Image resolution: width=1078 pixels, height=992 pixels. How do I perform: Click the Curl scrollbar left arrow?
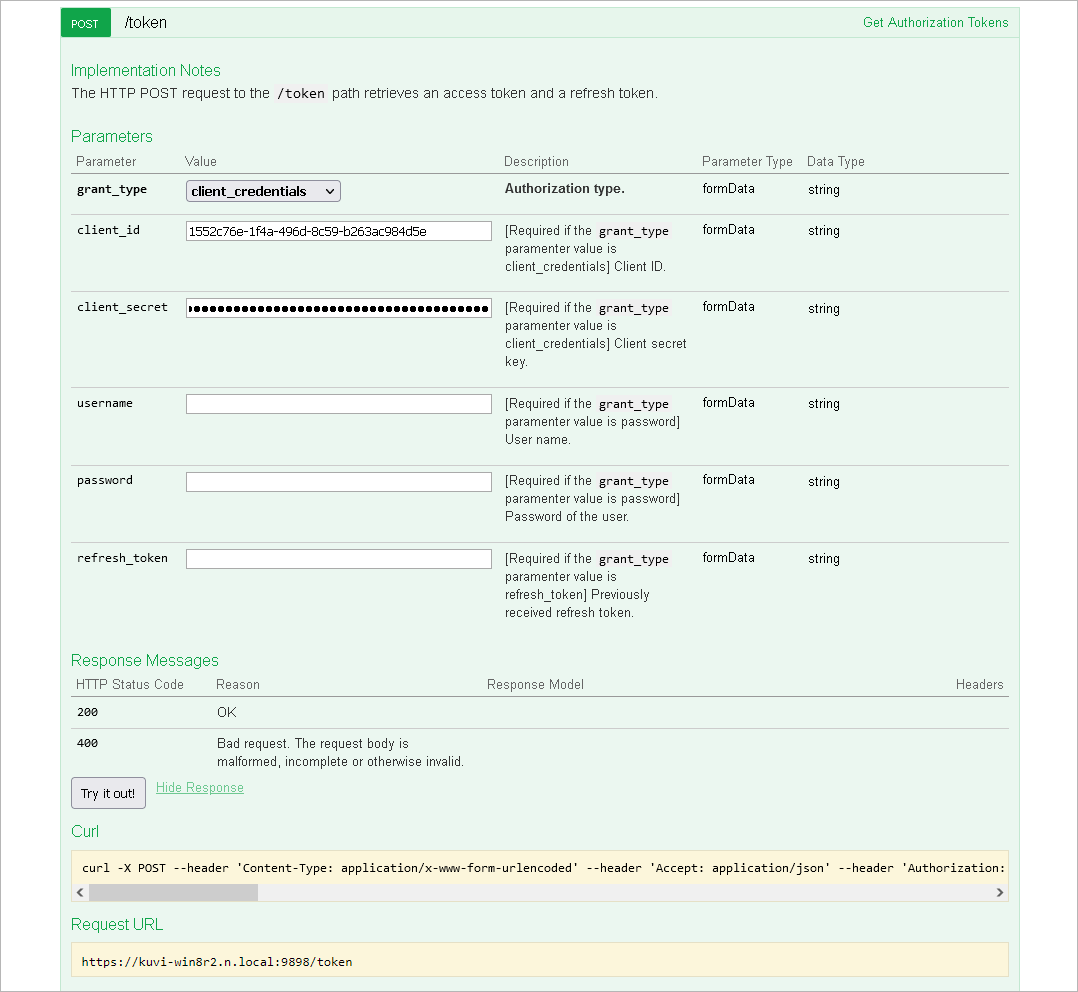click(x=80, y=892)
